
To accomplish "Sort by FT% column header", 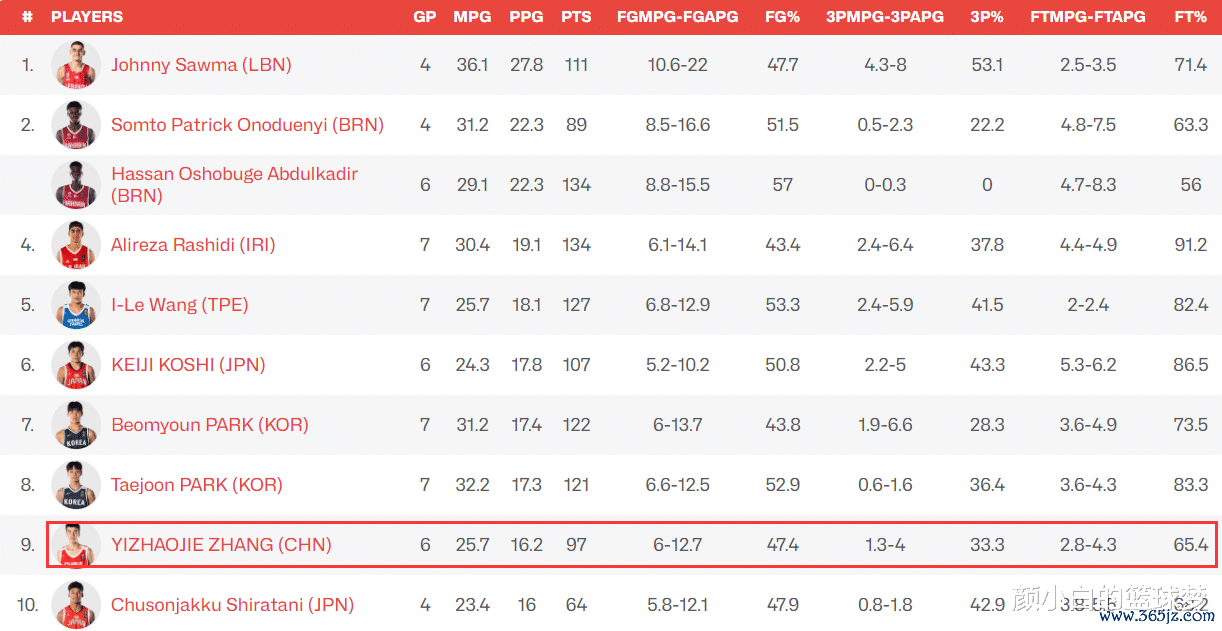I will click(1190, 17).
